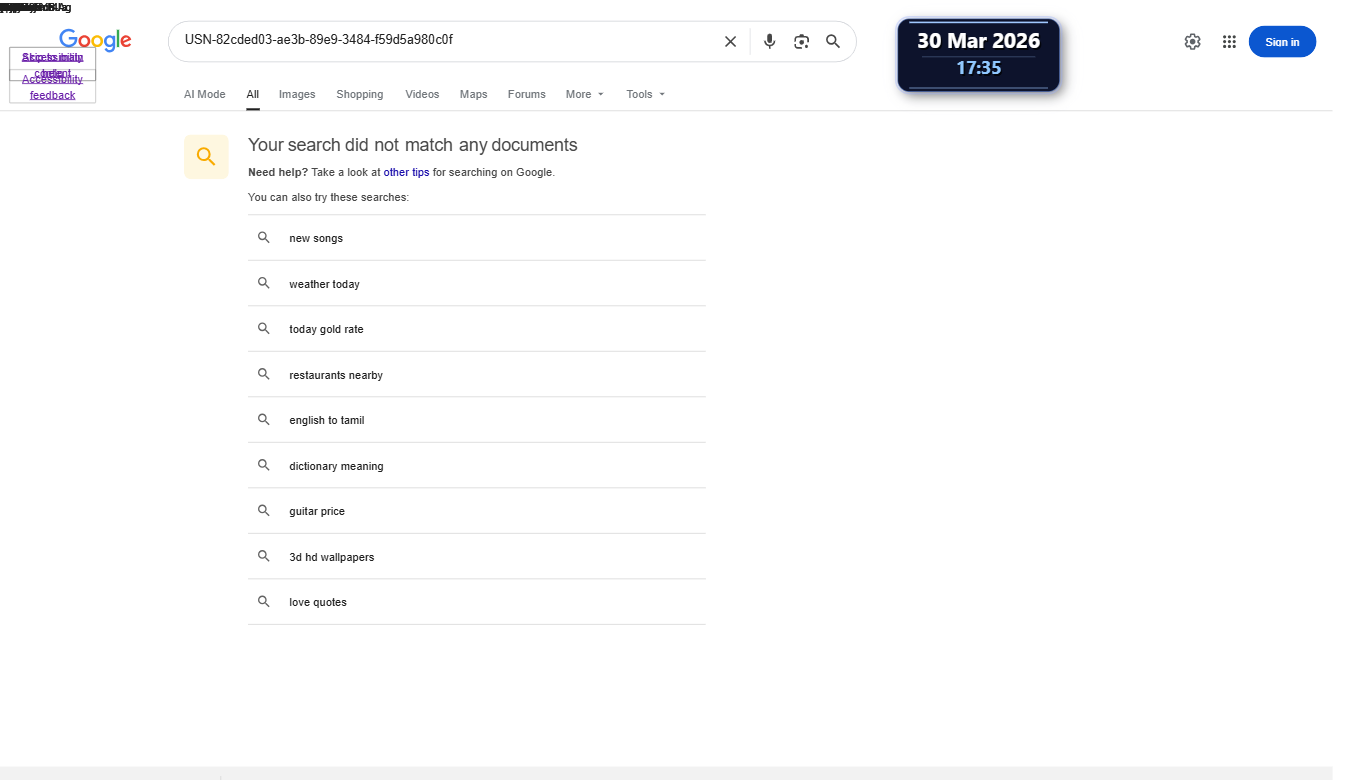Screen dimensions: 1348x780
Task: Search suggestion 'weather today'
Action: 477,284
